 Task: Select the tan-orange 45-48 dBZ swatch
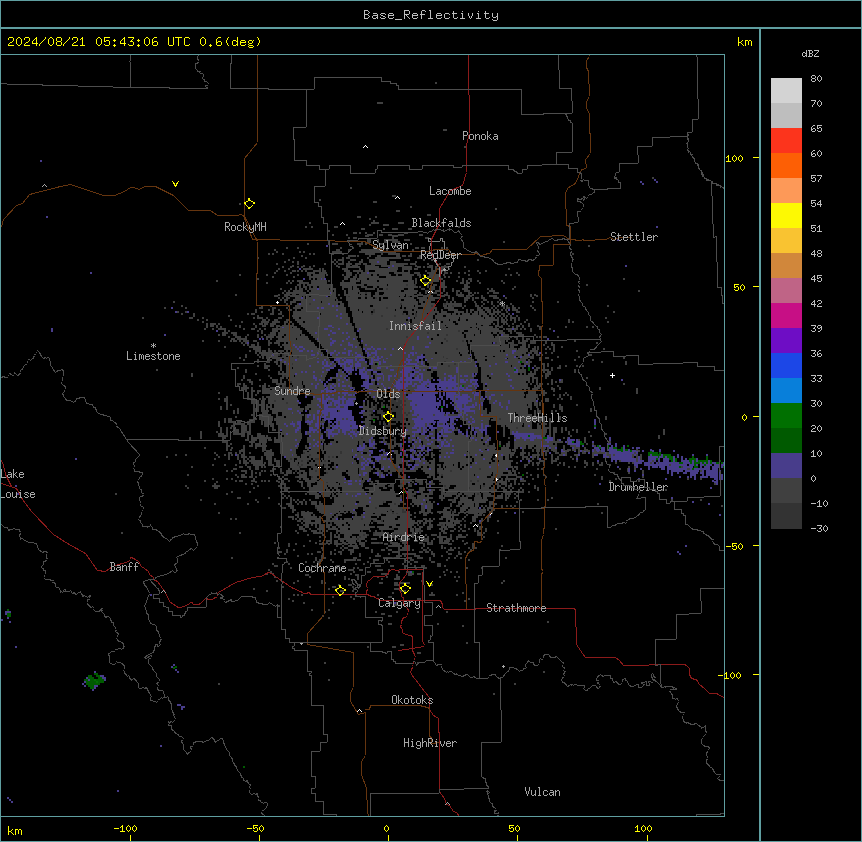coord(786,265)
